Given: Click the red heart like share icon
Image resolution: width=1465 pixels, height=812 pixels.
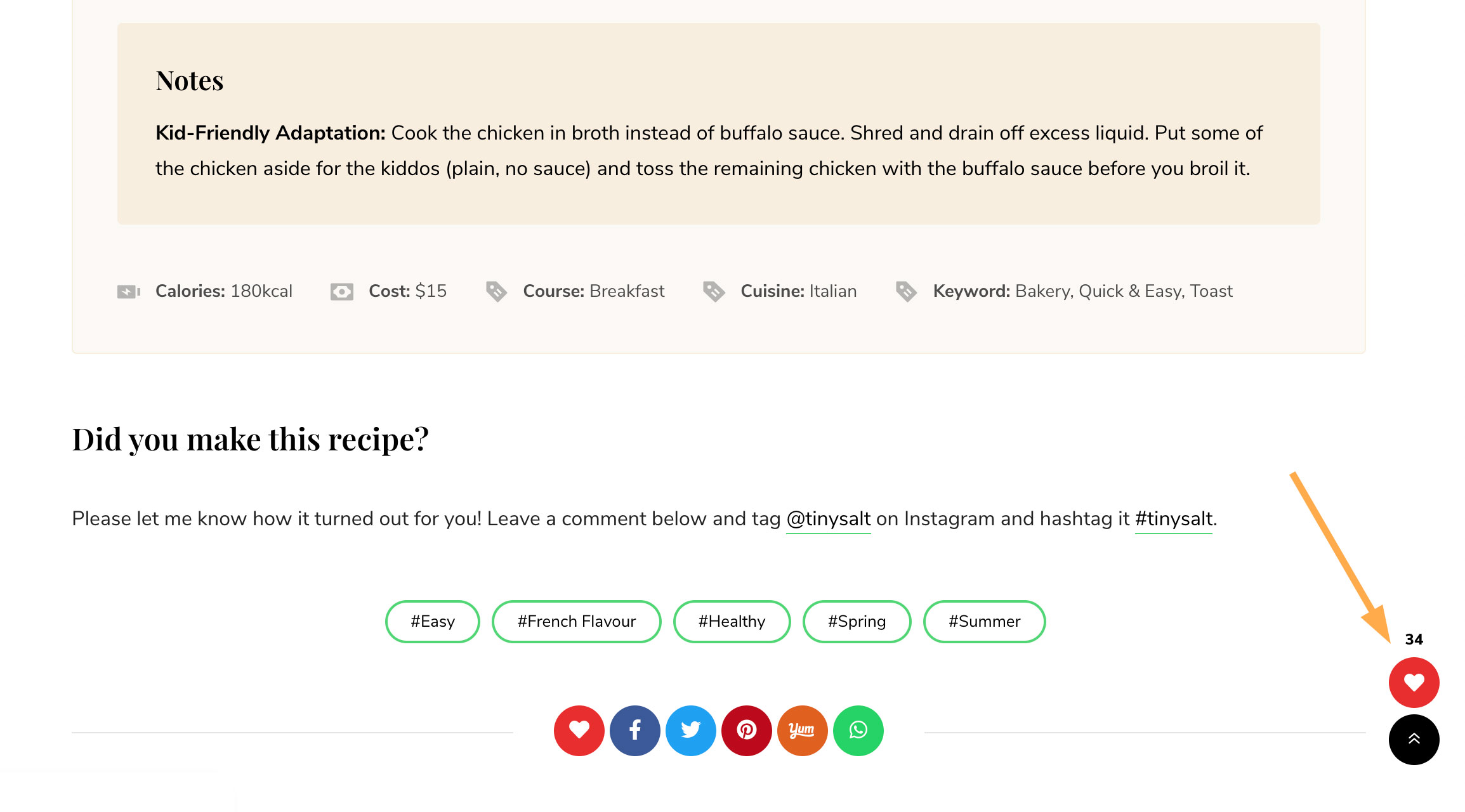Looking at the screenshot, I should click(x=579, y=730).
